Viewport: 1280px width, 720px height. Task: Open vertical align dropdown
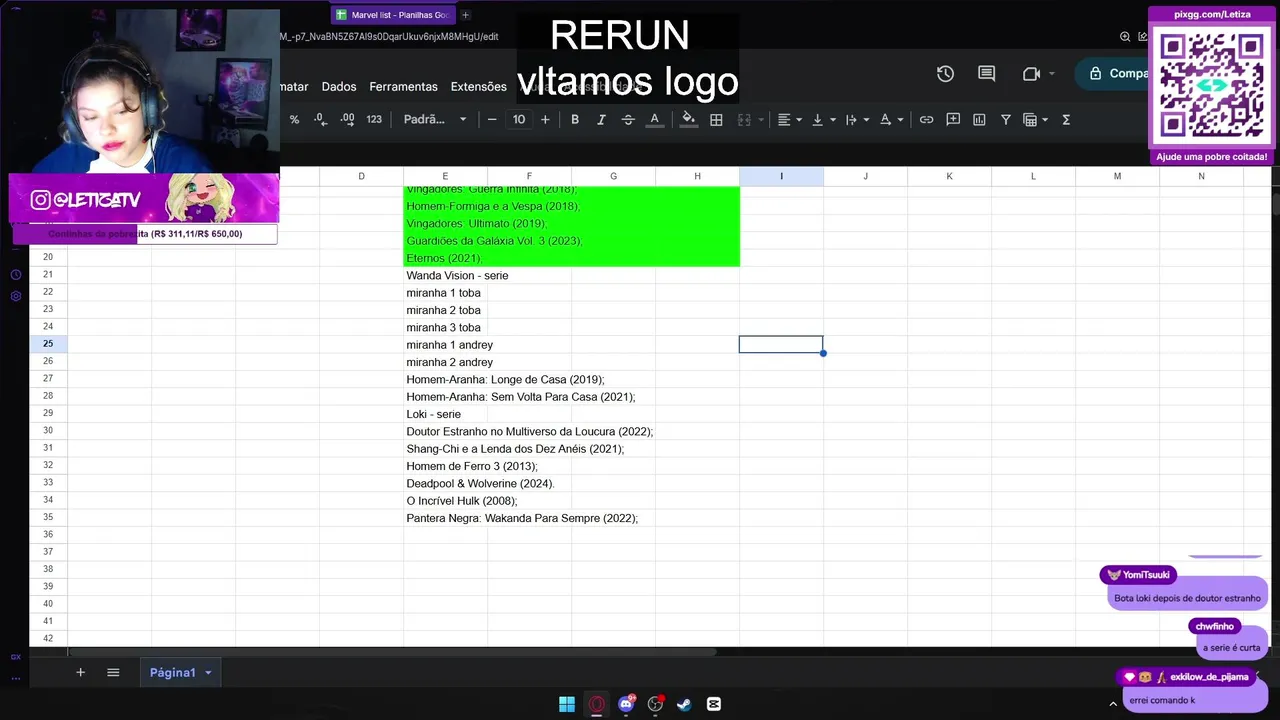(822, 119)
